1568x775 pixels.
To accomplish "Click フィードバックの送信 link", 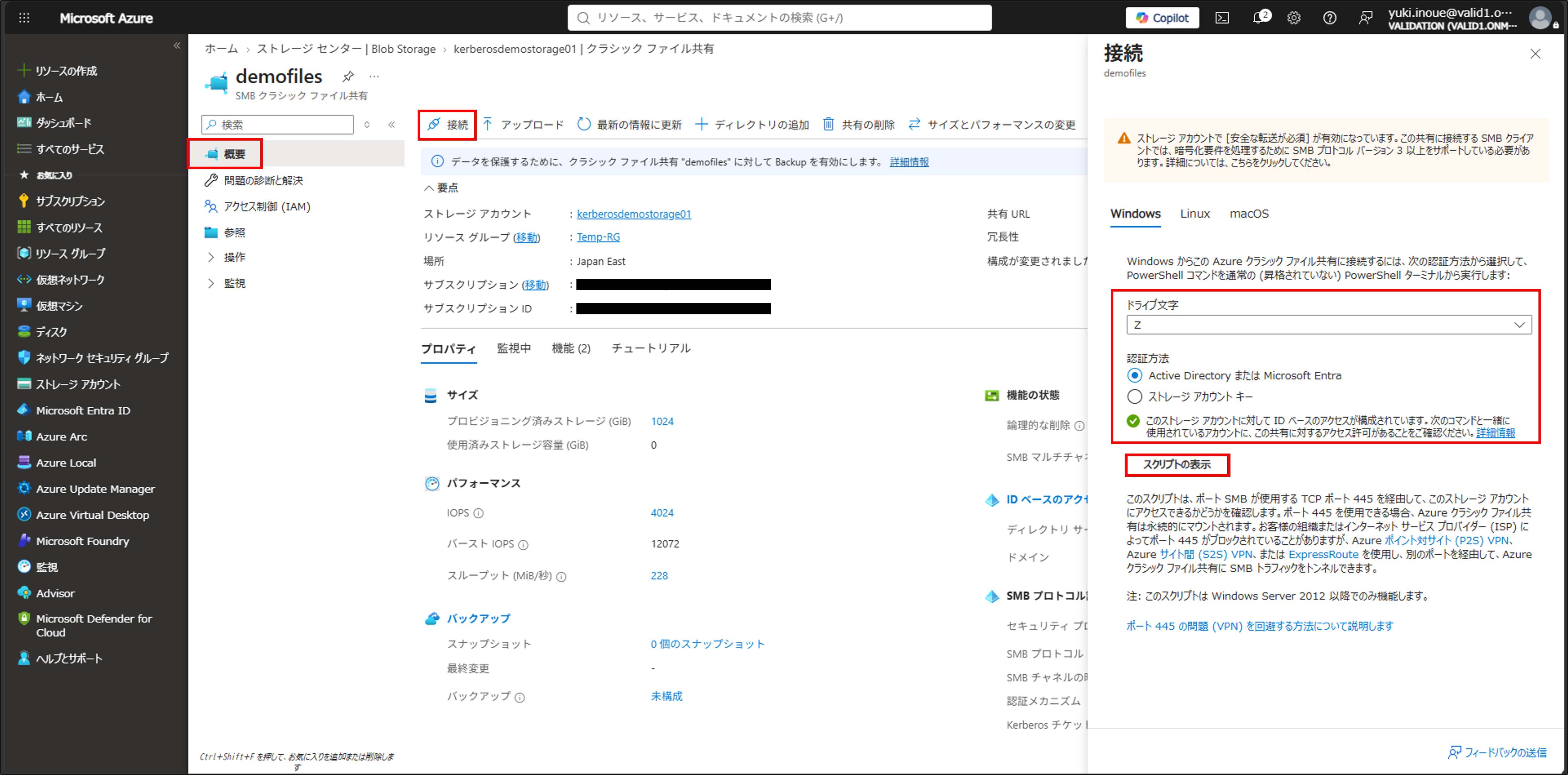I will [x=1498, y=753].
